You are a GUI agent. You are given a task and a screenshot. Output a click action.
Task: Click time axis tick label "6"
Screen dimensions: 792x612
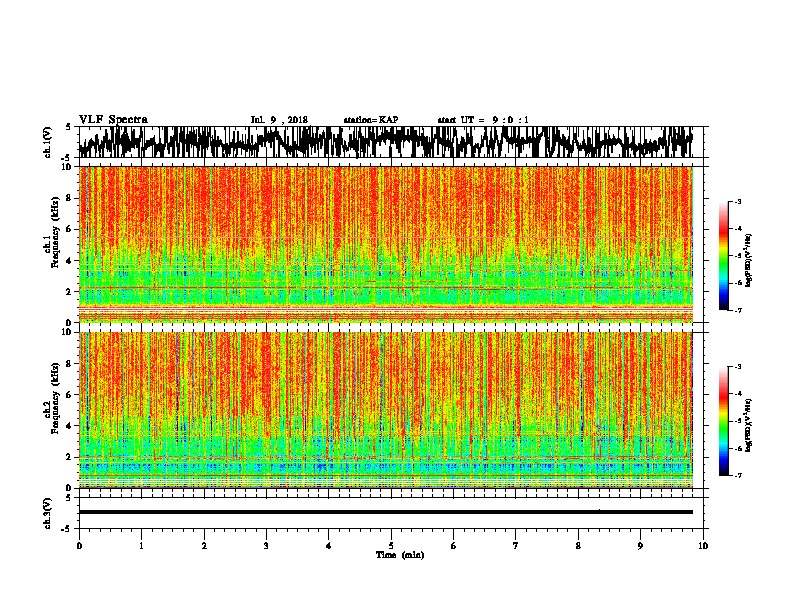[454, 546]
